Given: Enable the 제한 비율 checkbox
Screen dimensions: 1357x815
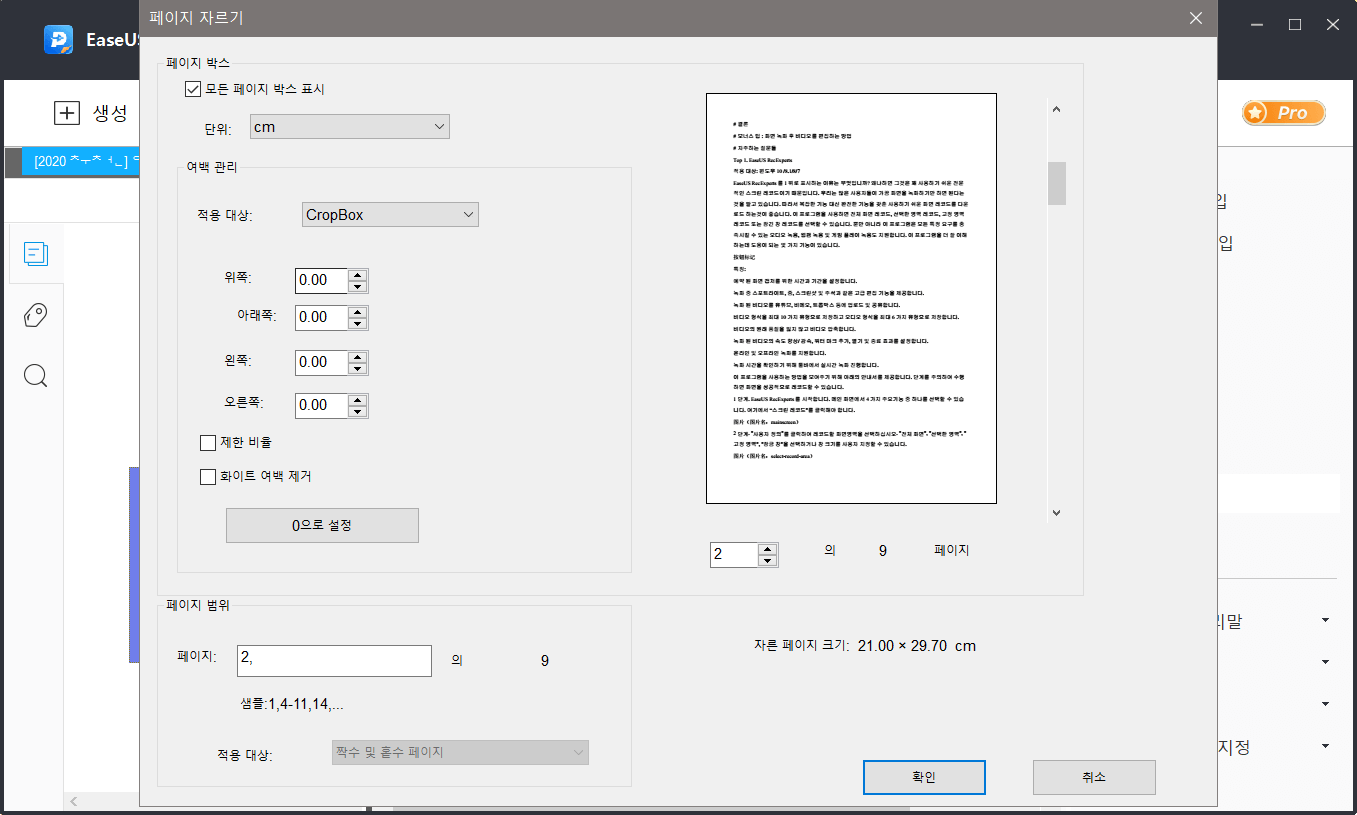Looking at the screenshot, I should (x=207, y=441).
